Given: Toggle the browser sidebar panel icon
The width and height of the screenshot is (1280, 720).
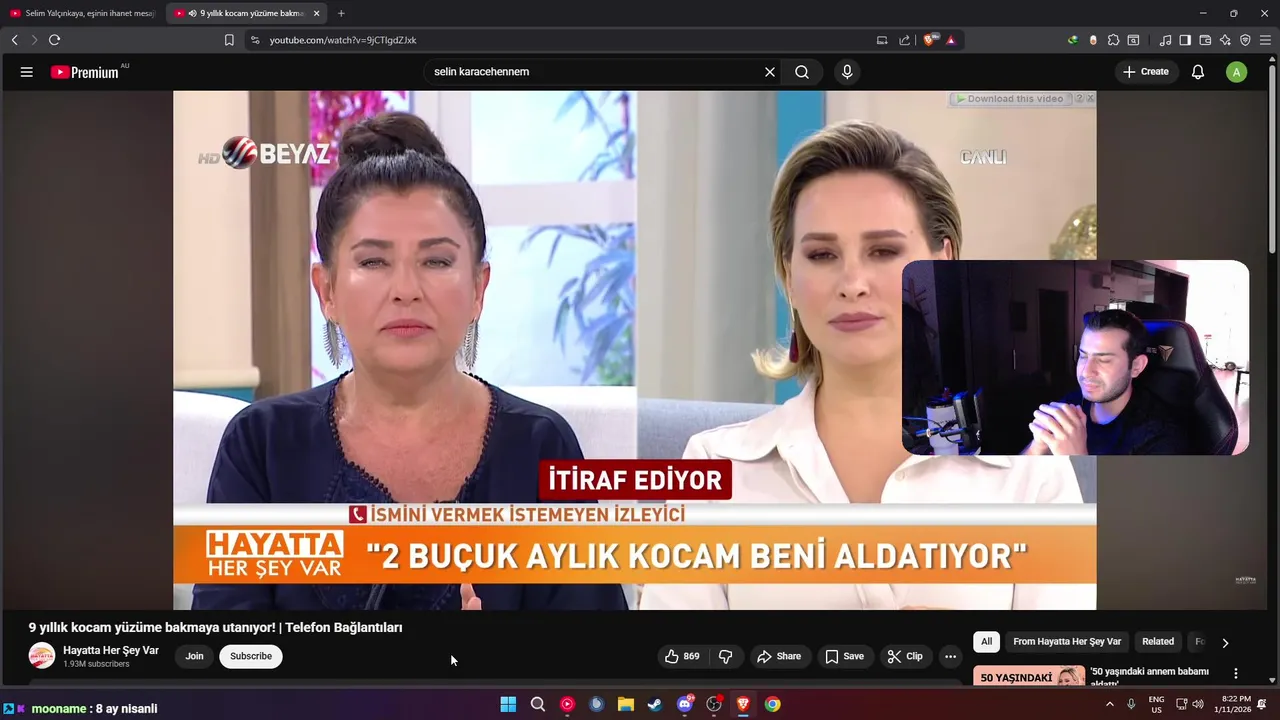Looking at the screenshot, I should [x=1185, y=40].
